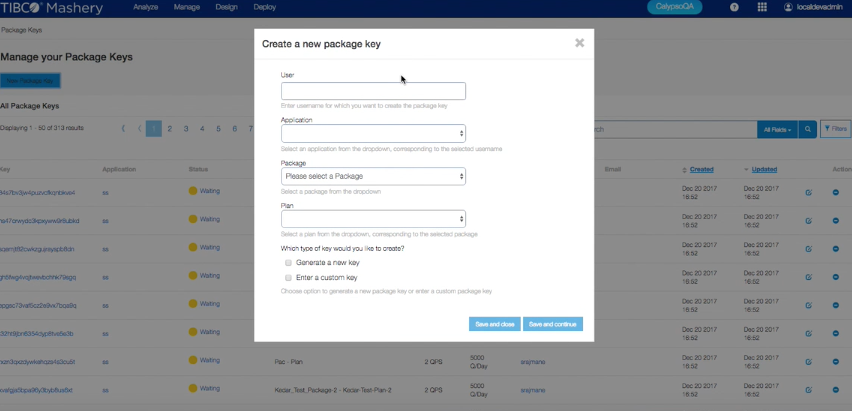The width and height of the screenshot is (852, 411).
Task: Open the Application dropdown
Action: coord(373,134)
